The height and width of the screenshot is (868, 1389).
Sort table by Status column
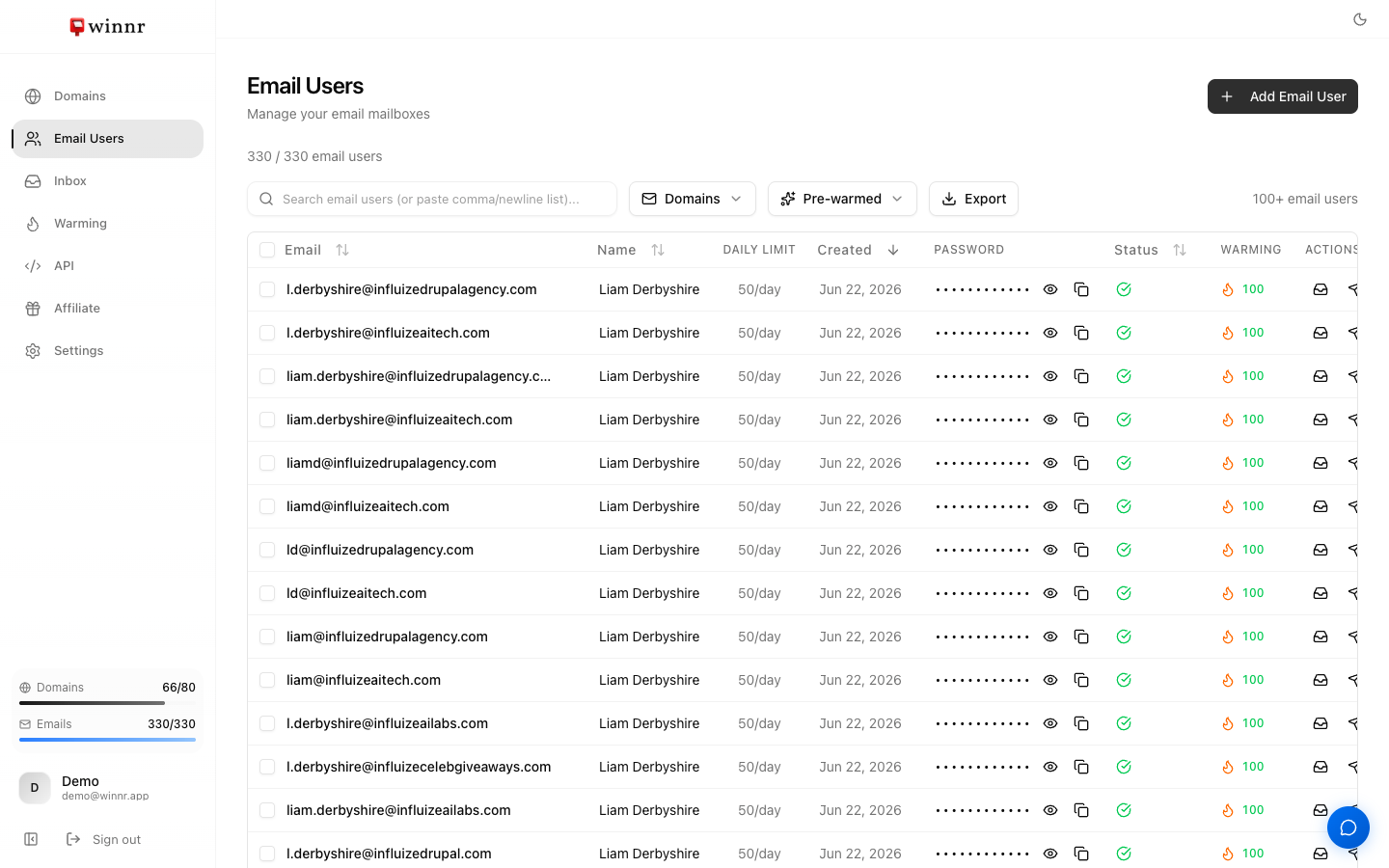(x=1150, y=250)
